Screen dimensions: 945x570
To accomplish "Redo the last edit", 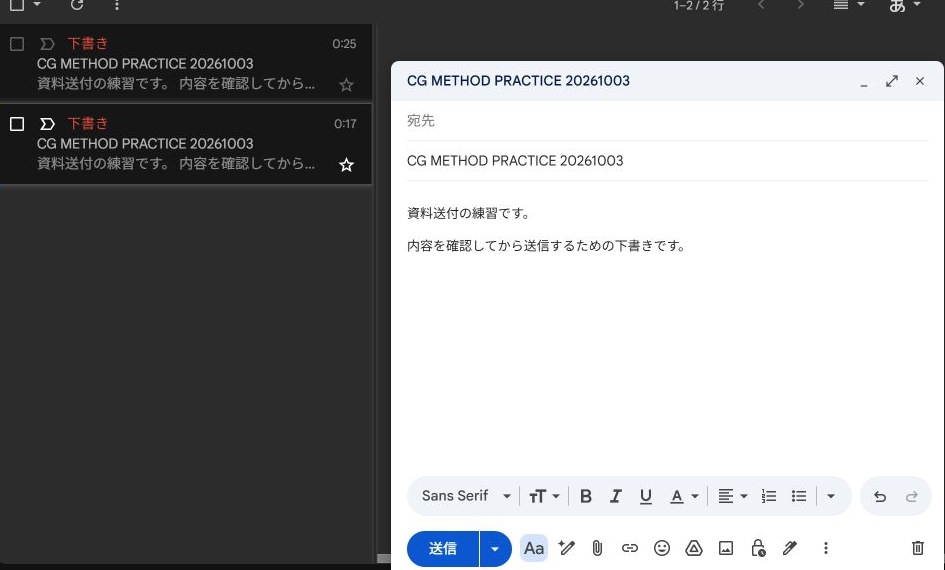I will click(x=911, y=496).
